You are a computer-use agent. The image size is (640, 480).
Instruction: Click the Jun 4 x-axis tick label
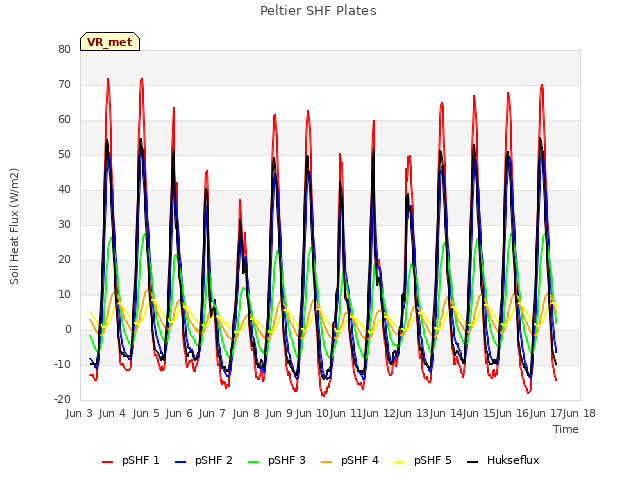(112, 413)
